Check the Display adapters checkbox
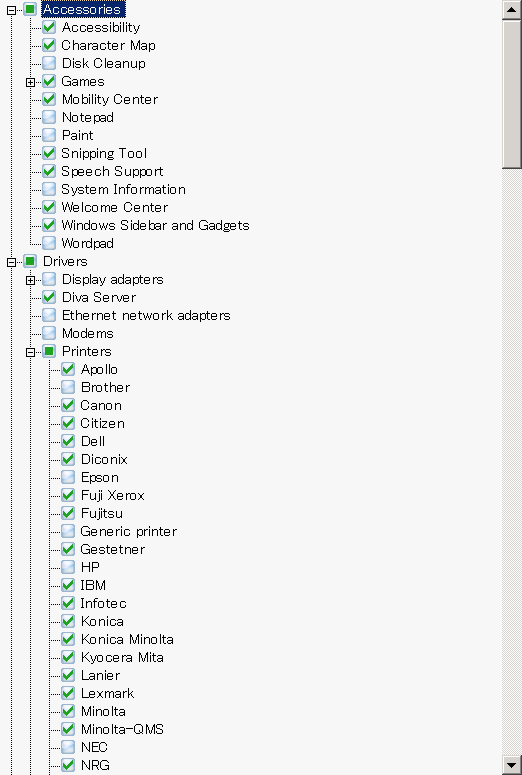The height and width of the screenshot is (775, 522). [49, 279]
